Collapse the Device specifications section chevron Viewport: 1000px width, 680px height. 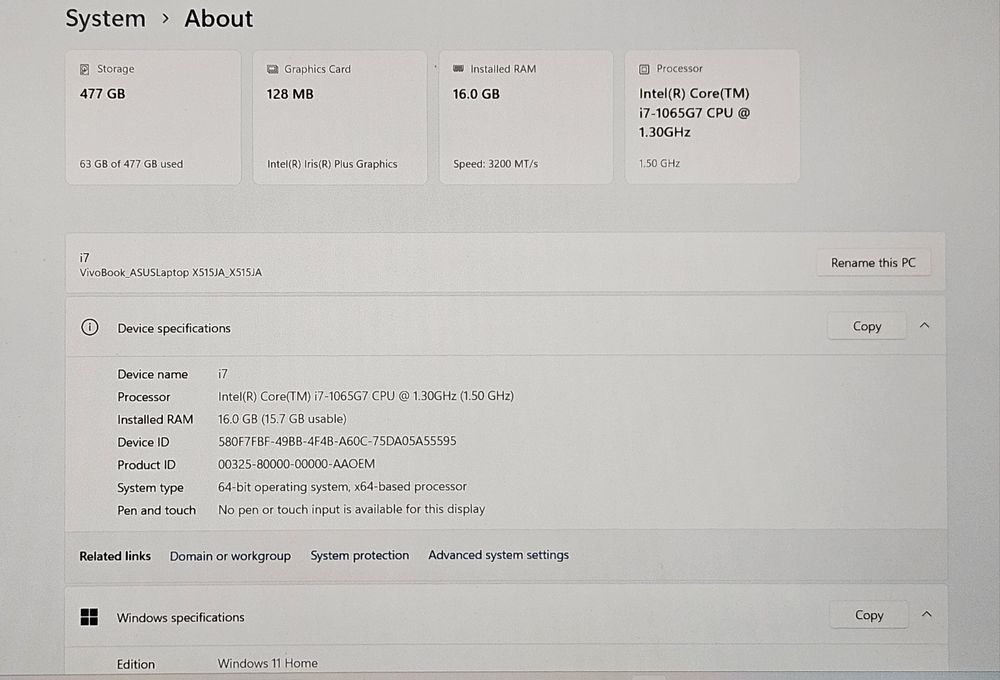pos(925,325)
